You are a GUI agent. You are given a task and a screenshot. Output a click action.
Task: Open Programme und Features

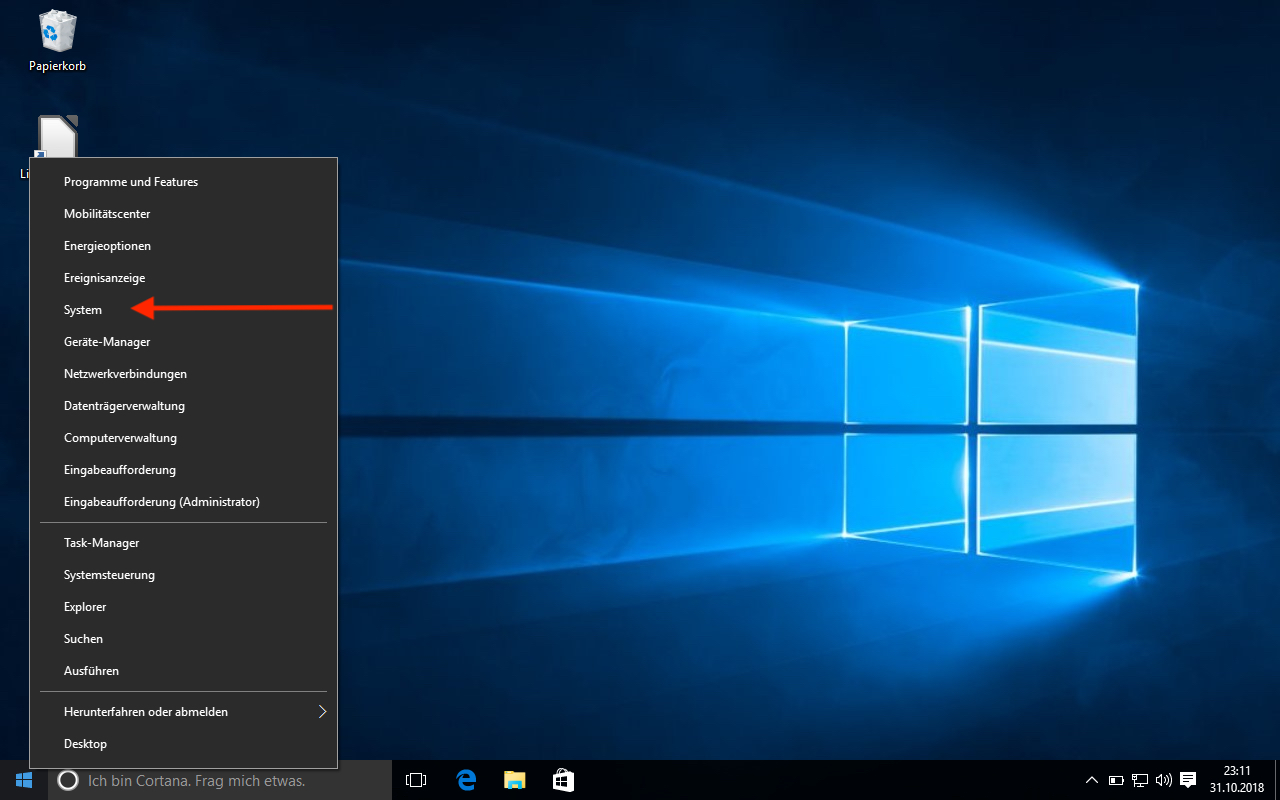(183, 182)
